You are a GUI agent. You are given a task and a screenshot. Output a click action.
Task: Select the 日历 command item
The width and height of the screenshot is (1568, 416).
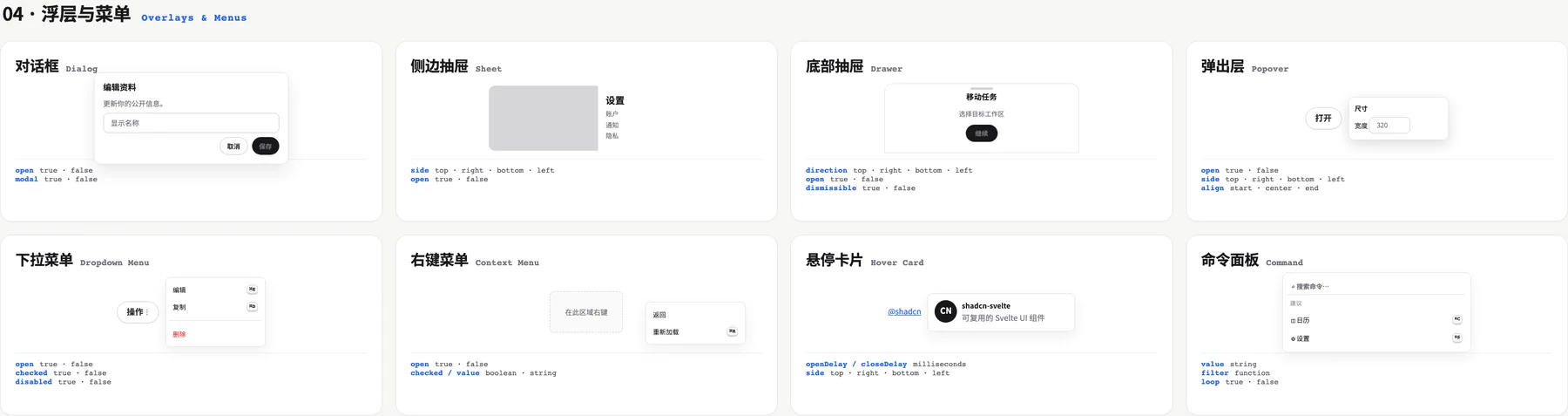1376,320
